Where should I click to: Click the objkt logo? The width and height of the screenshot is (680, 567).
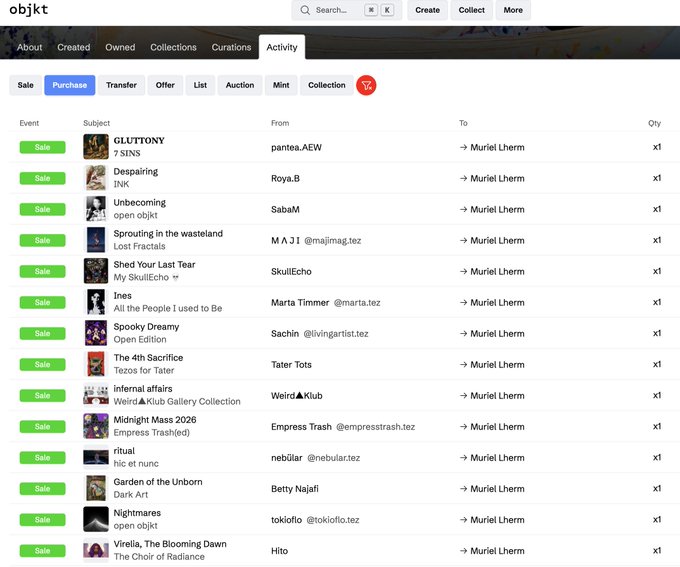(29, 10)
